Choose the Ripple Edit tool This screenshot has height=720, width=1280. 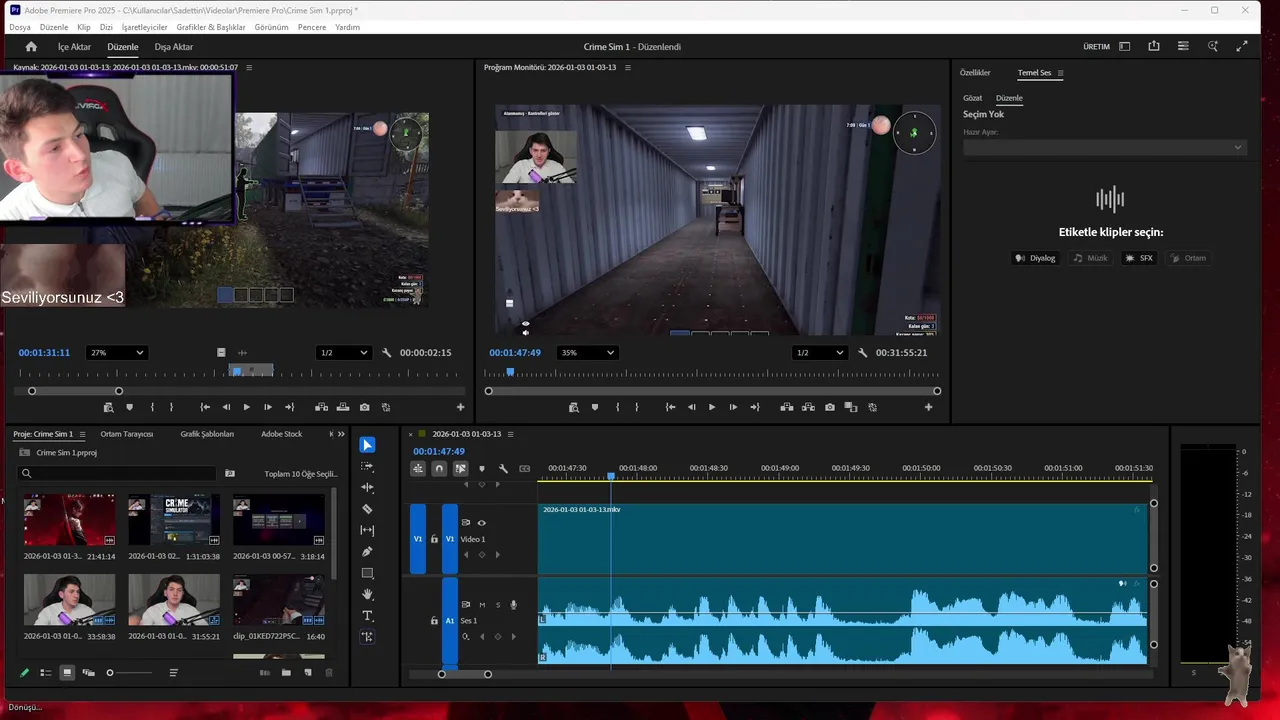coord(367,488)
